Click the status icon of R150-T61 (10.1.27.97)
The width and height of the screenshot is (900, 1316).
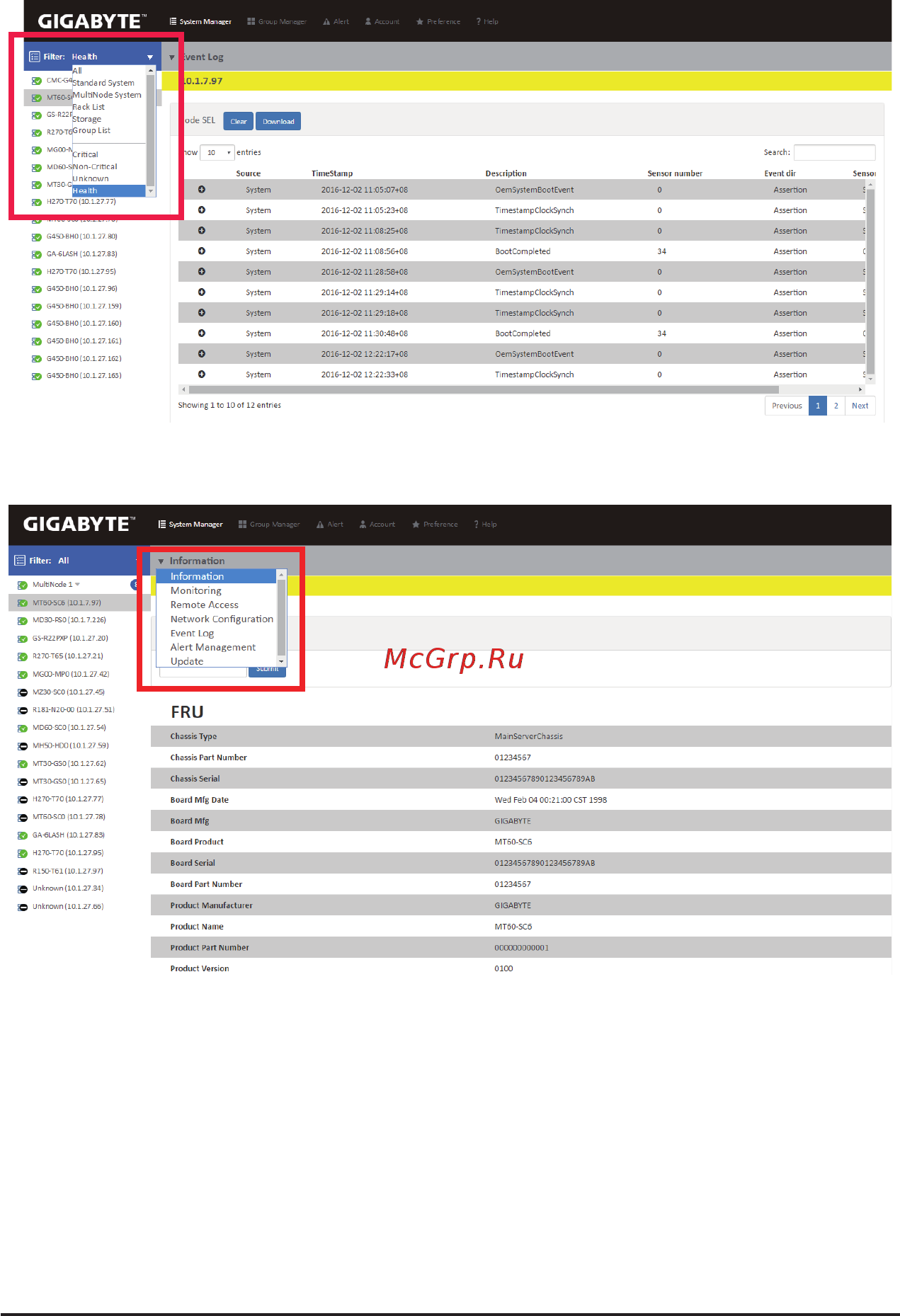click(x=23, y=871)
